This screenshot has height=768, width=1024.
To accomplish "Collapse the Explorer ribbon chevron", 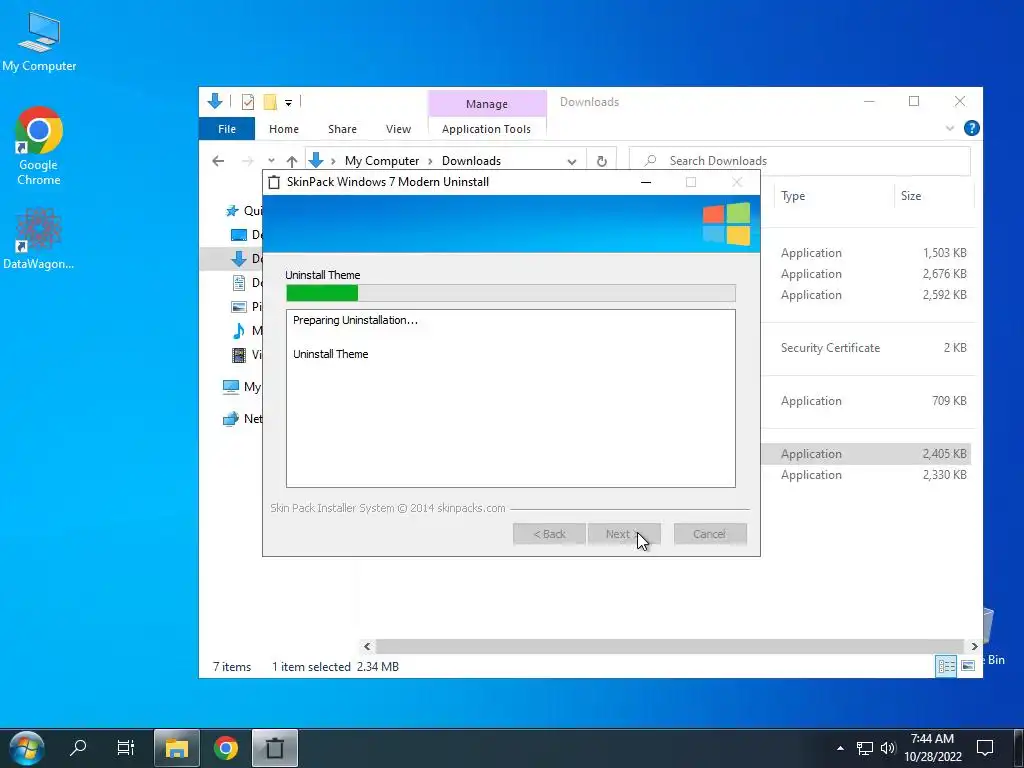I will 950,129.
